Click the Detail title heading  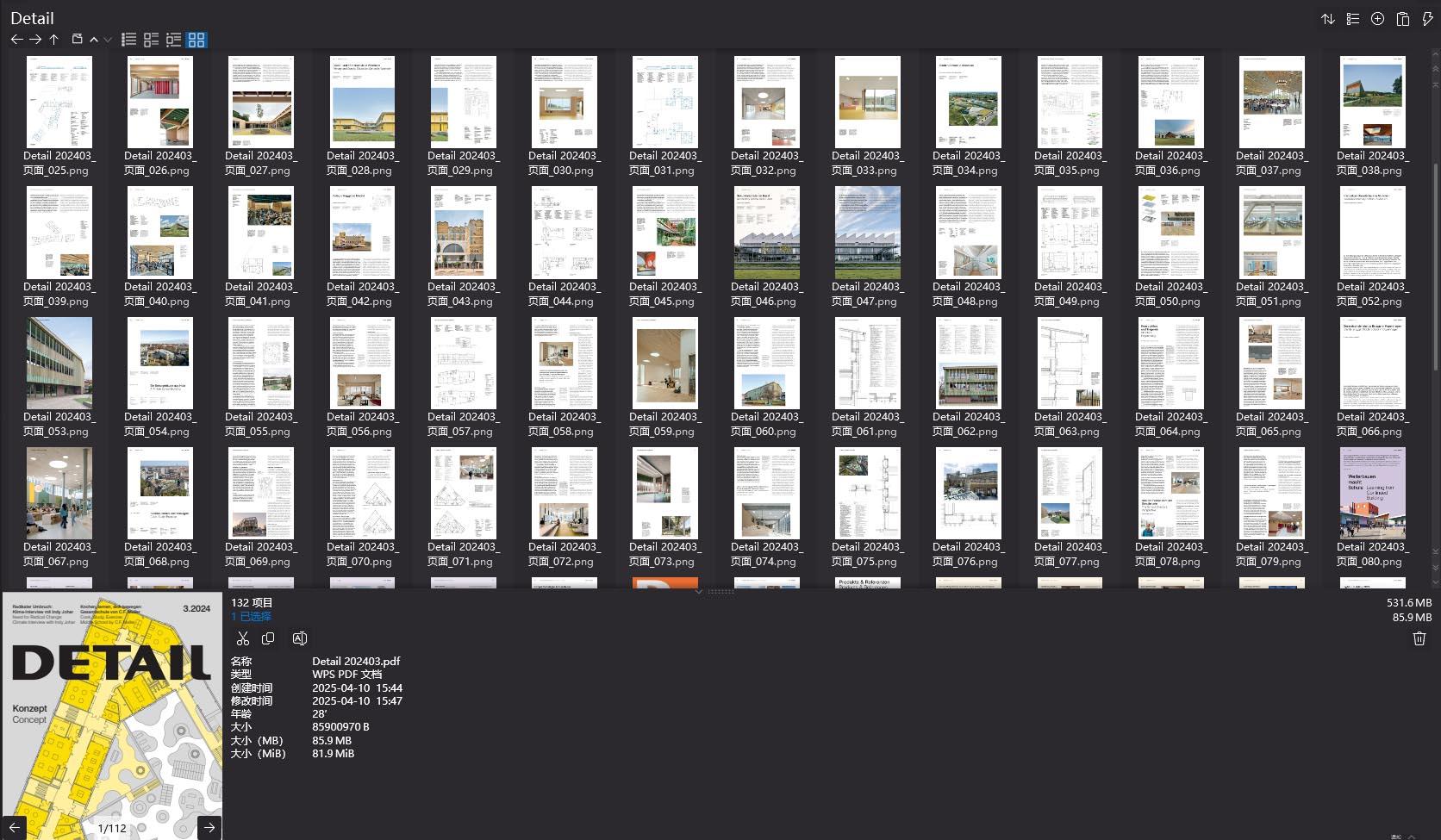coord(33,17)
